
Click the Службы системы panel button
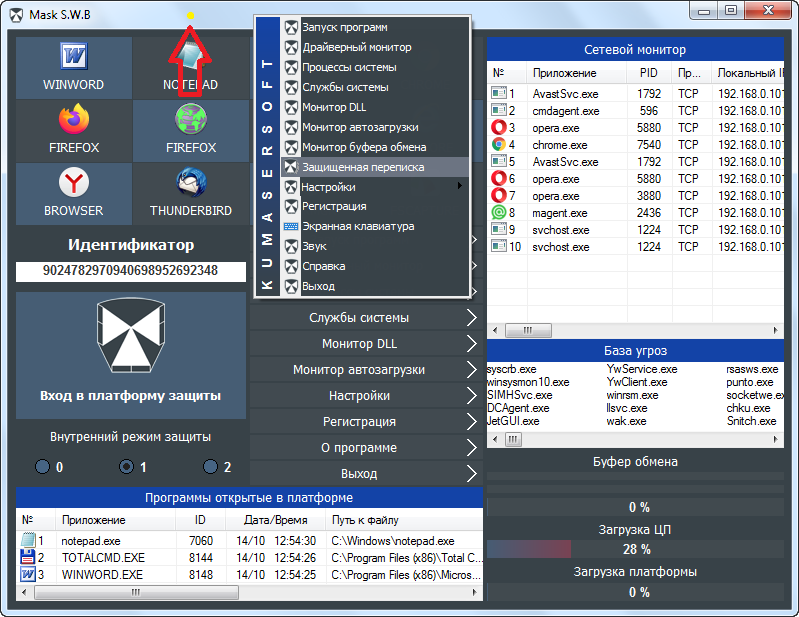366,317
